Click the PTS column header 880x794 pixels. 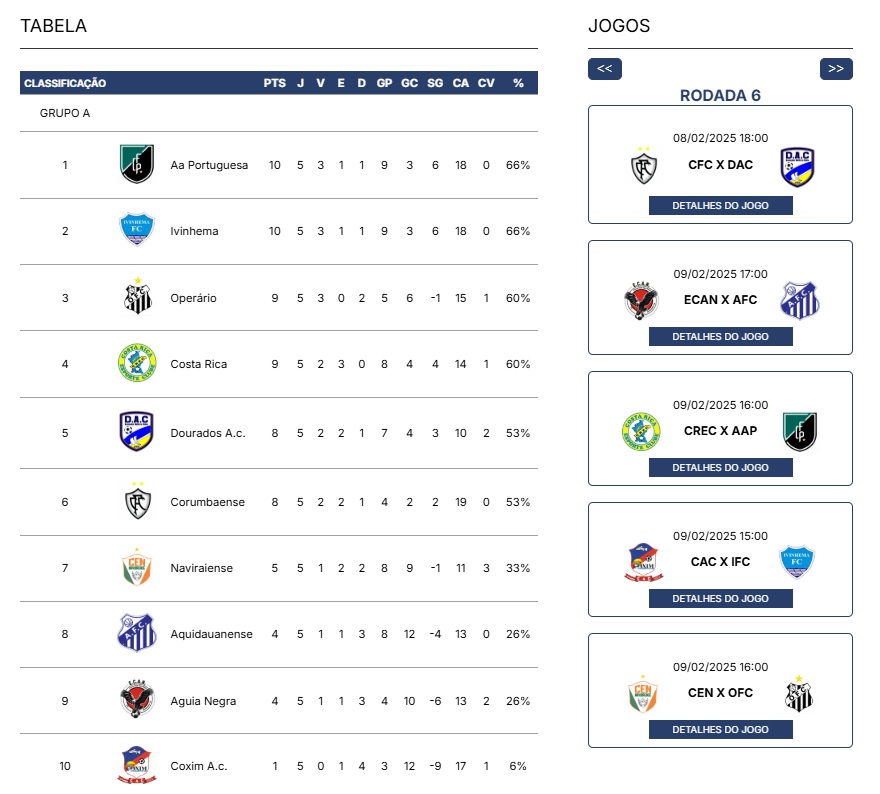click(274, 83)
